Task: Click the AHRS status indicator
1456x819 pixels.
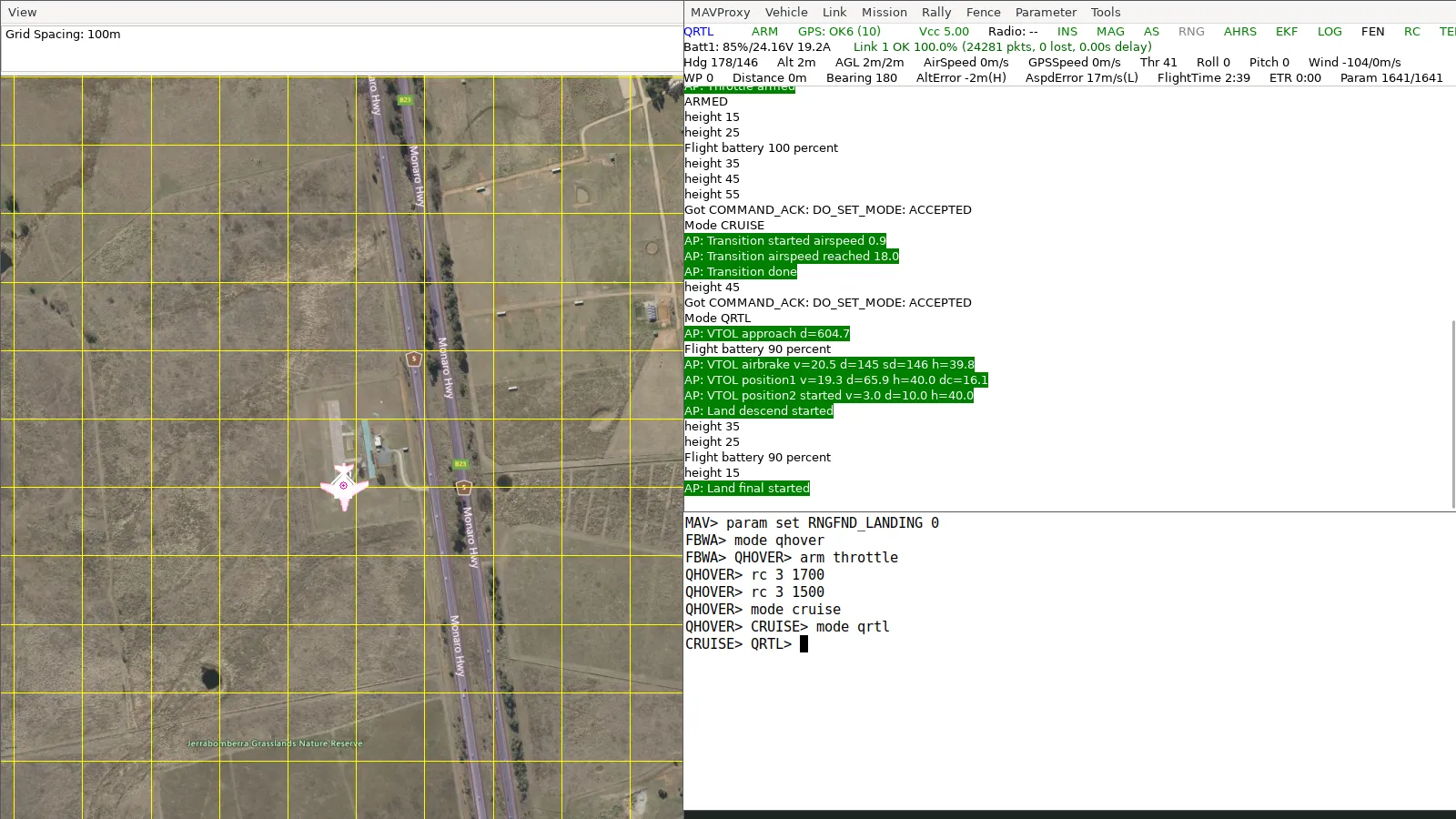Action: click(x=1240, y=31)
